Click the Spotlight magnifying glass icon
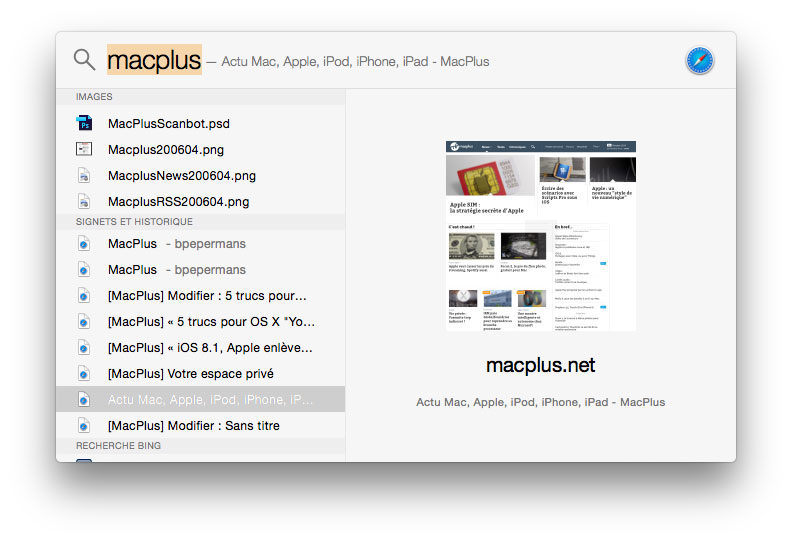Screen dimensions: 792x542 [x=84, y=60]
